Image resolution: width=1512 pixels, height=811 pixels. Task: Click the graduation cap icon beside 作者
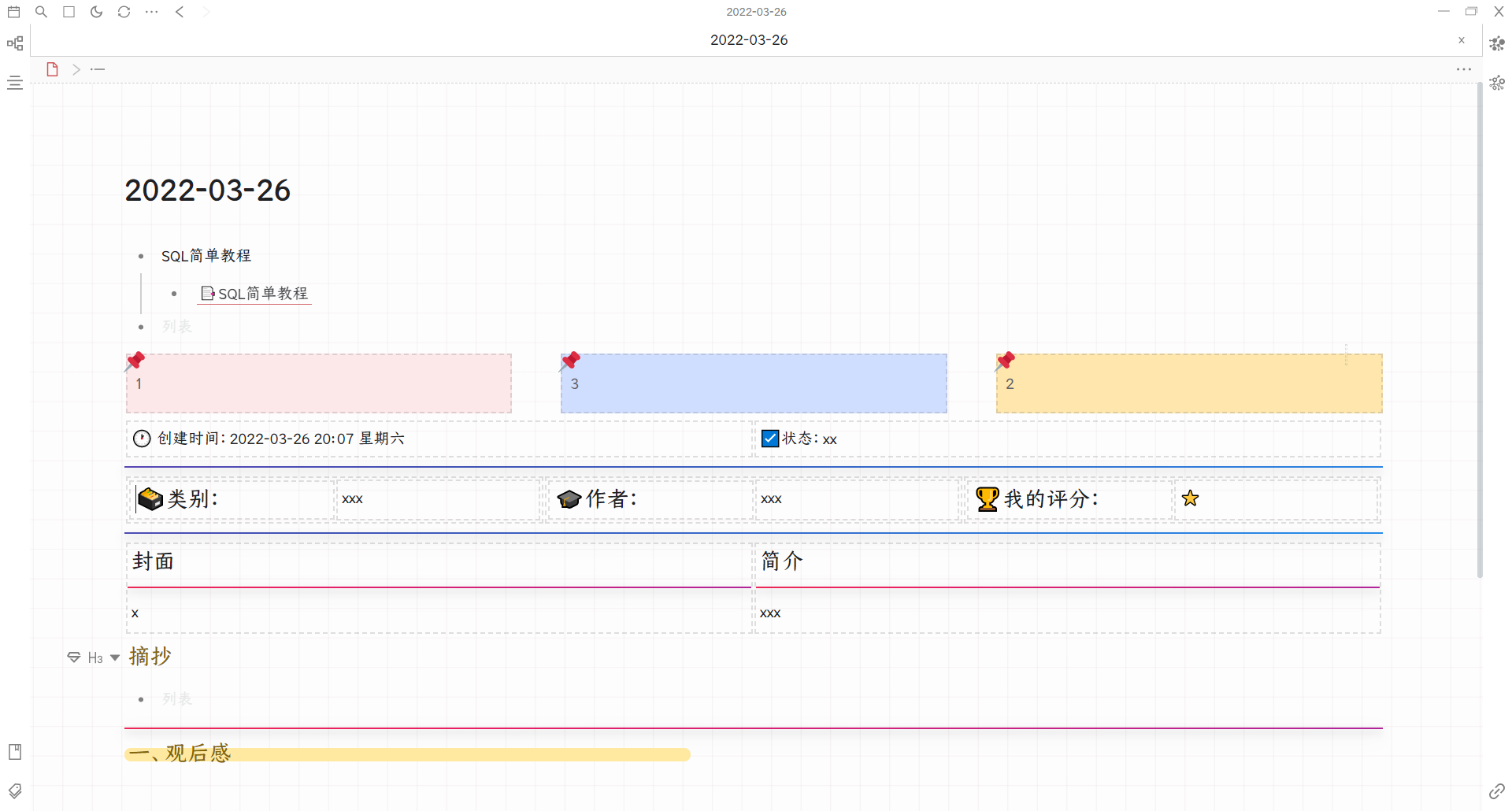(x=569, y=499)
